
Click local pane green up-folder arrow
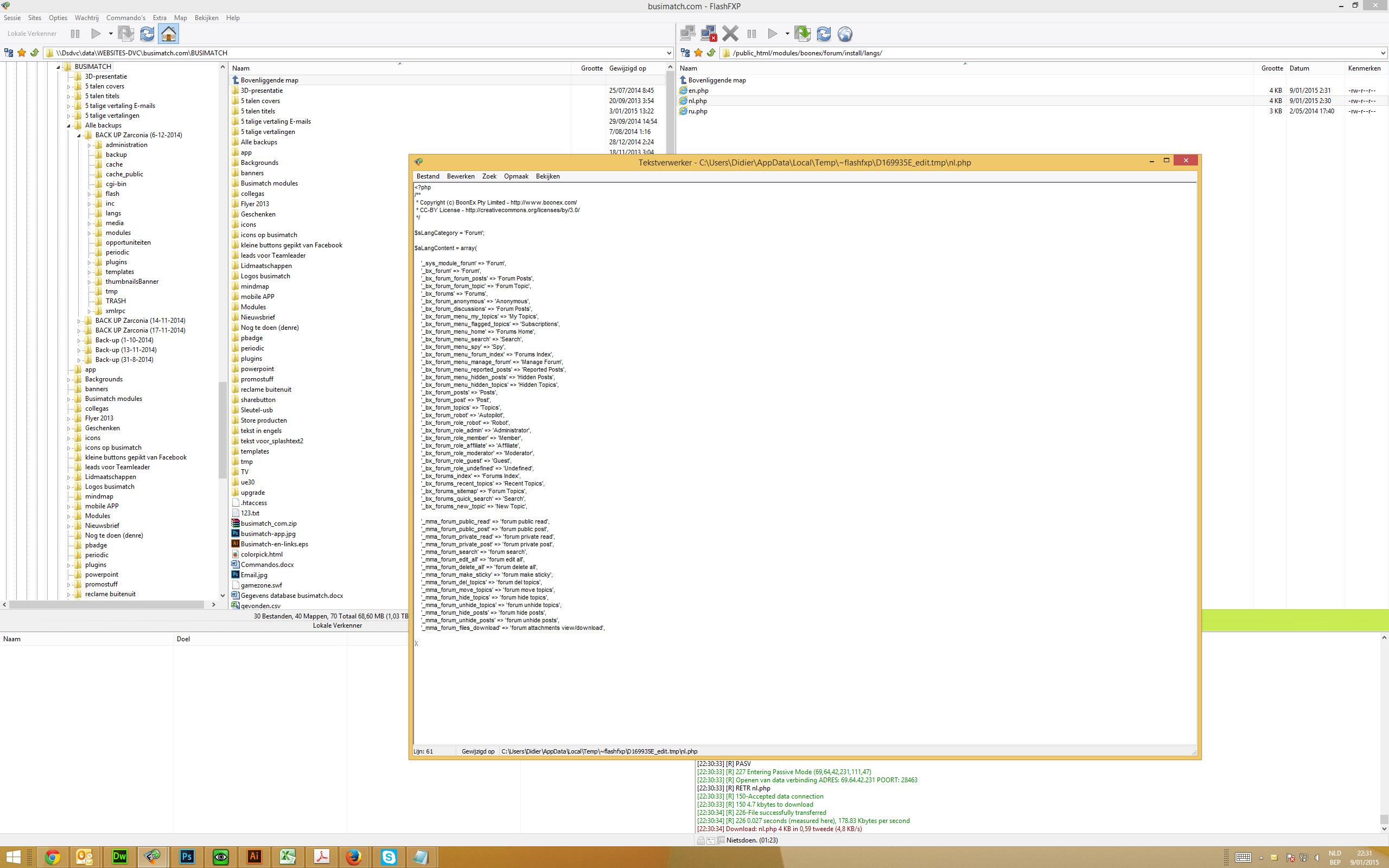click(34, 53)
